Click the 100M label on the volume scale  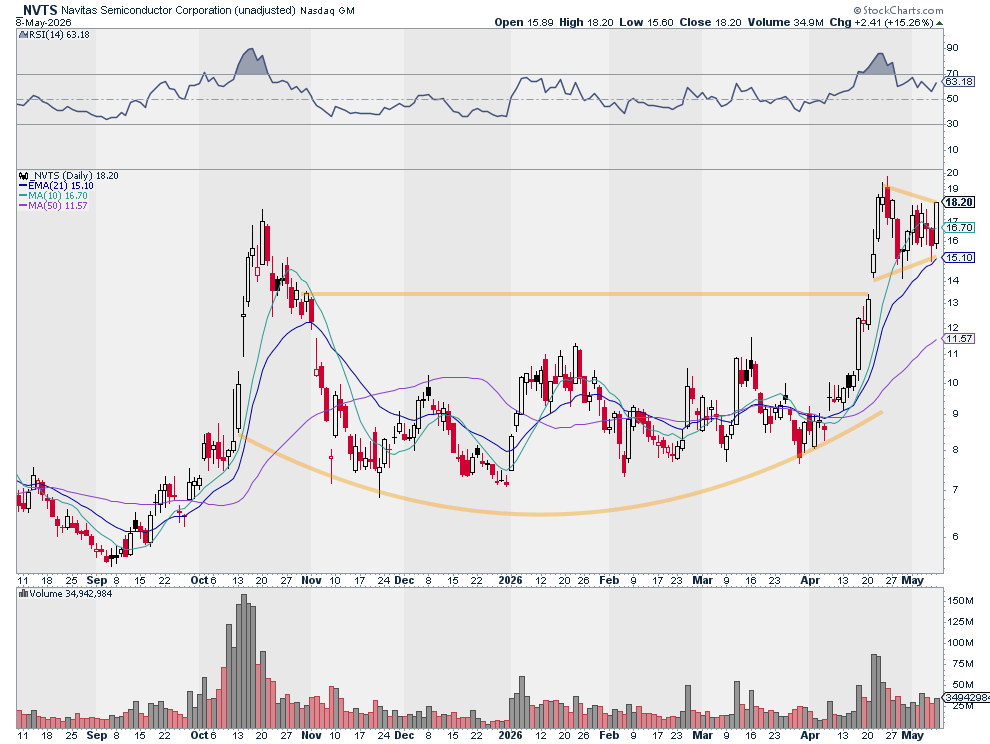tap(960, 643)
